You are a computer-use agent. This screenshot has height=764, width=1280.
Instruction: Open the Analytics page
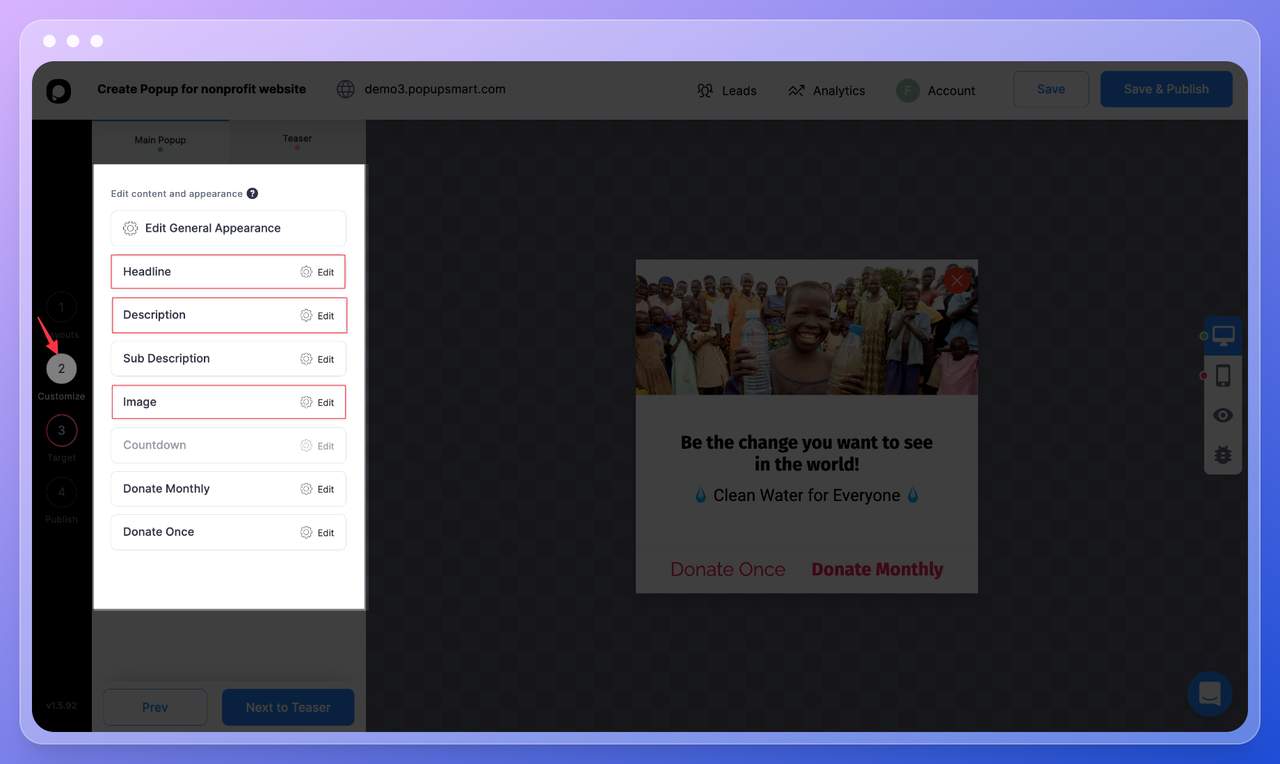coord(826,90)
